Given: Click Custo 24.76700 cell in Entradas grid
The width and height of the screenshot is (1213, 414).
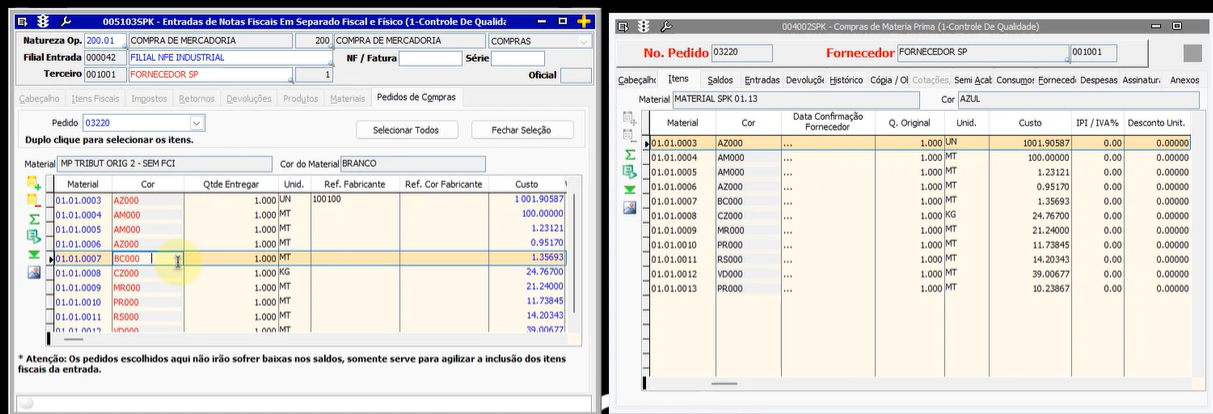Looking at the screenshot, I should tap(526, 272).
